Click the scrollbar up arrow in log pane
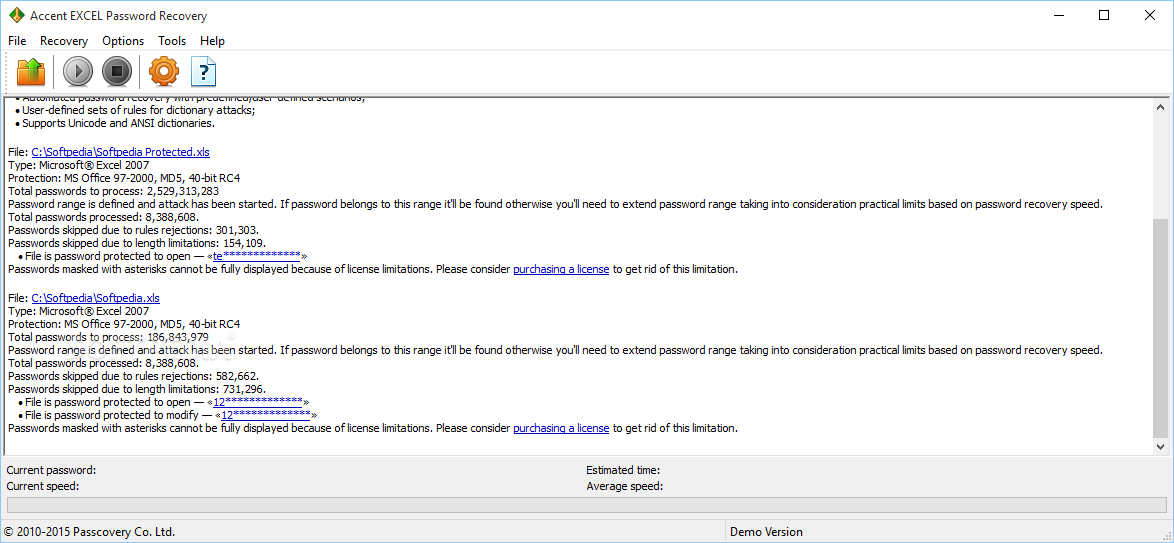The height and width of the screenshot is (543, 1174). 1161,107
